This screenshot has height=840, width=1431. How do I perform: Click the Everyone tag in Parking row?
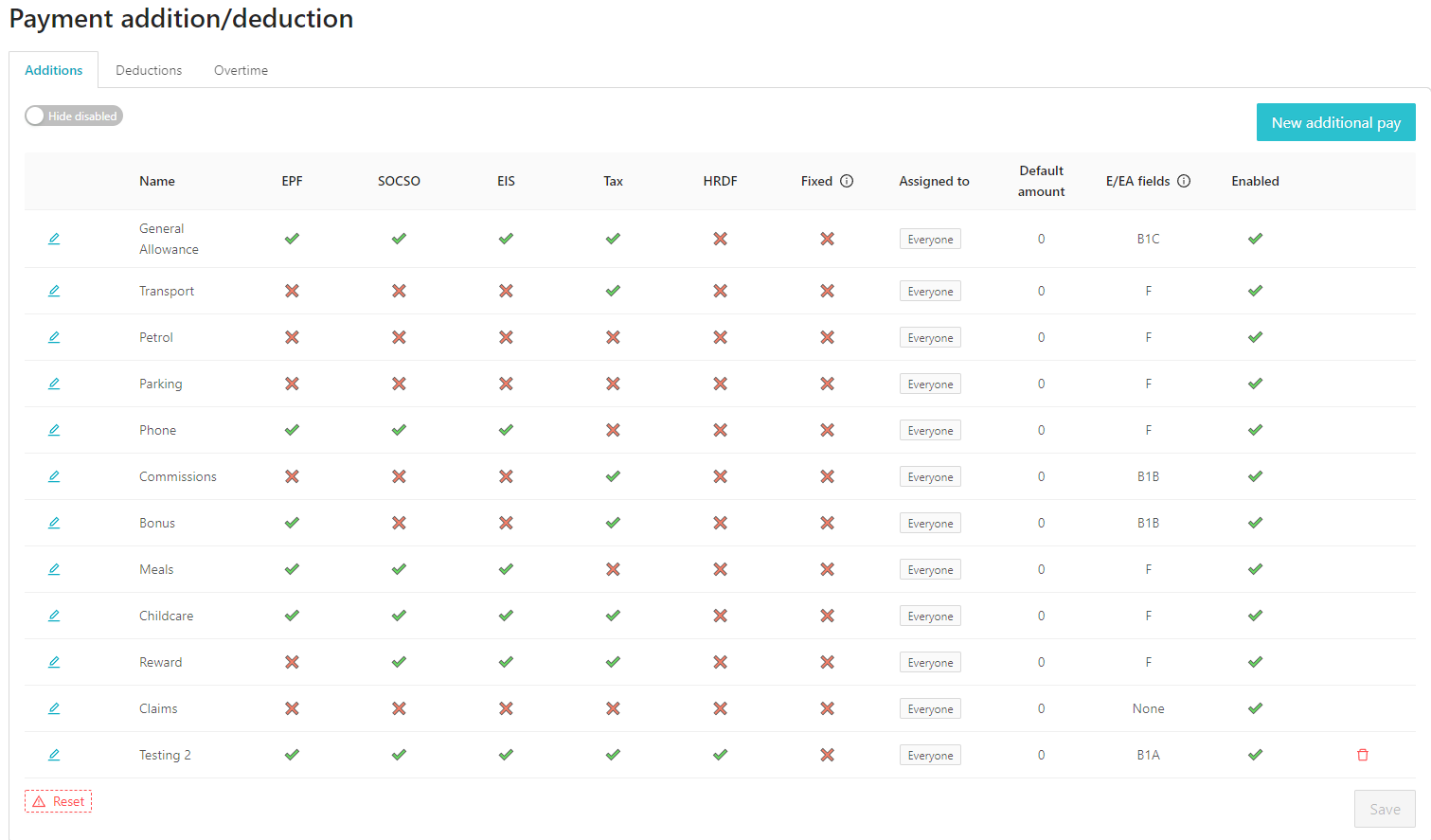pyautogui.click(x=930, y=384)
